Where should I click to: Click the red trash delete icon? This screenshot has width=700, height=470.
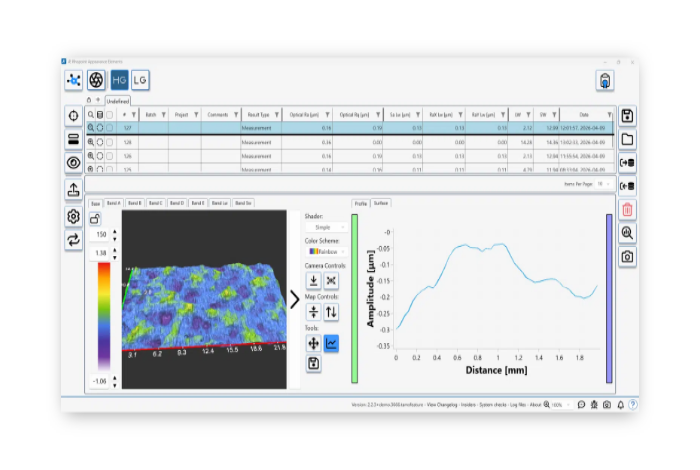point(627,209)
